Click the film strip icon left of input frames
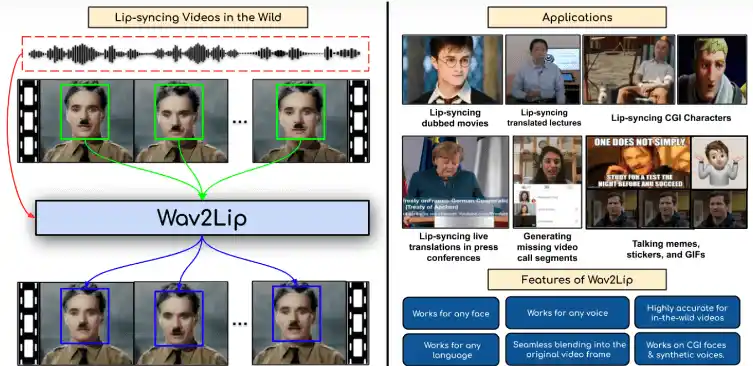Screen dimensions: 753x366 (x=29, y=121)
